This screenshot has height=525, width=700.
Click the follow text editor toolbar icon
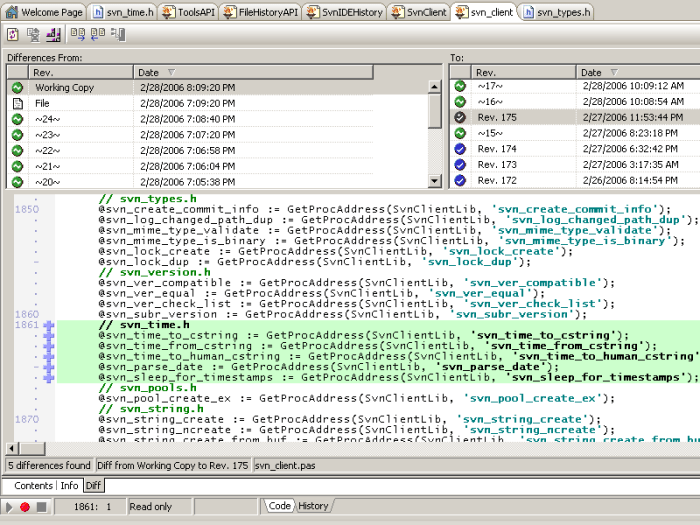[118, 34]
